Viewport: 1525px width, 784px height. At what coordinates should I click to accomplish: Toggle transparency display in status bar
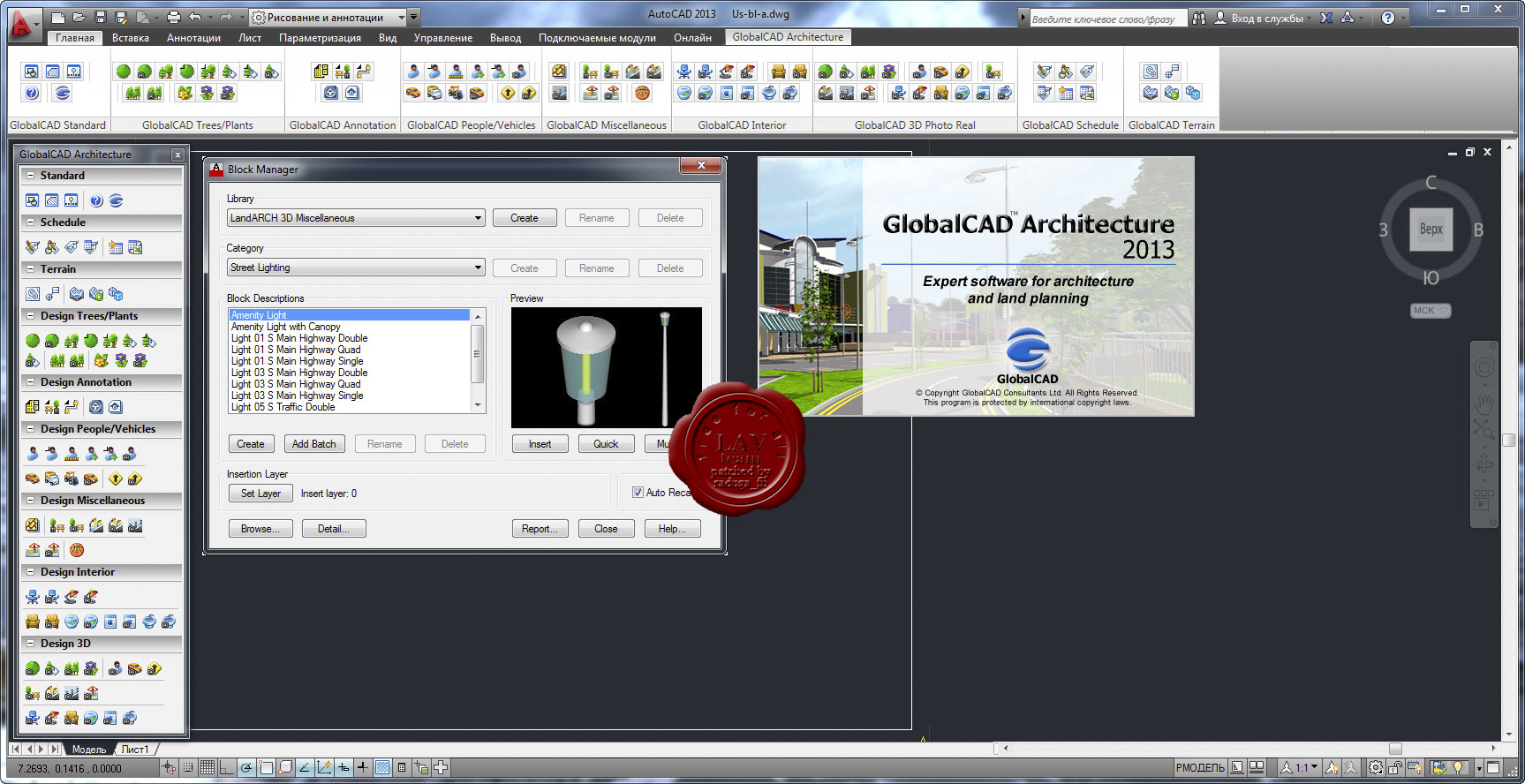click(x=382, y=768)
